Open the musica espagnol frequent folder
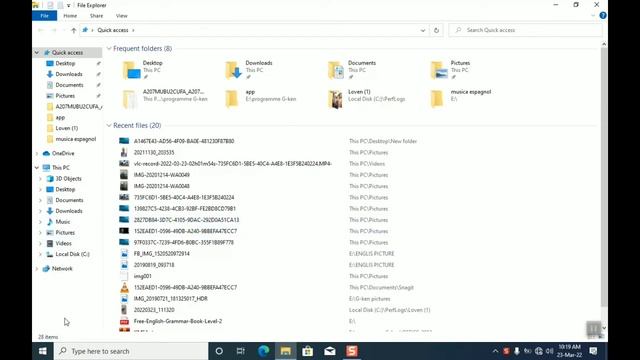This screenshot has width=640, height=360. coord(438,98)
